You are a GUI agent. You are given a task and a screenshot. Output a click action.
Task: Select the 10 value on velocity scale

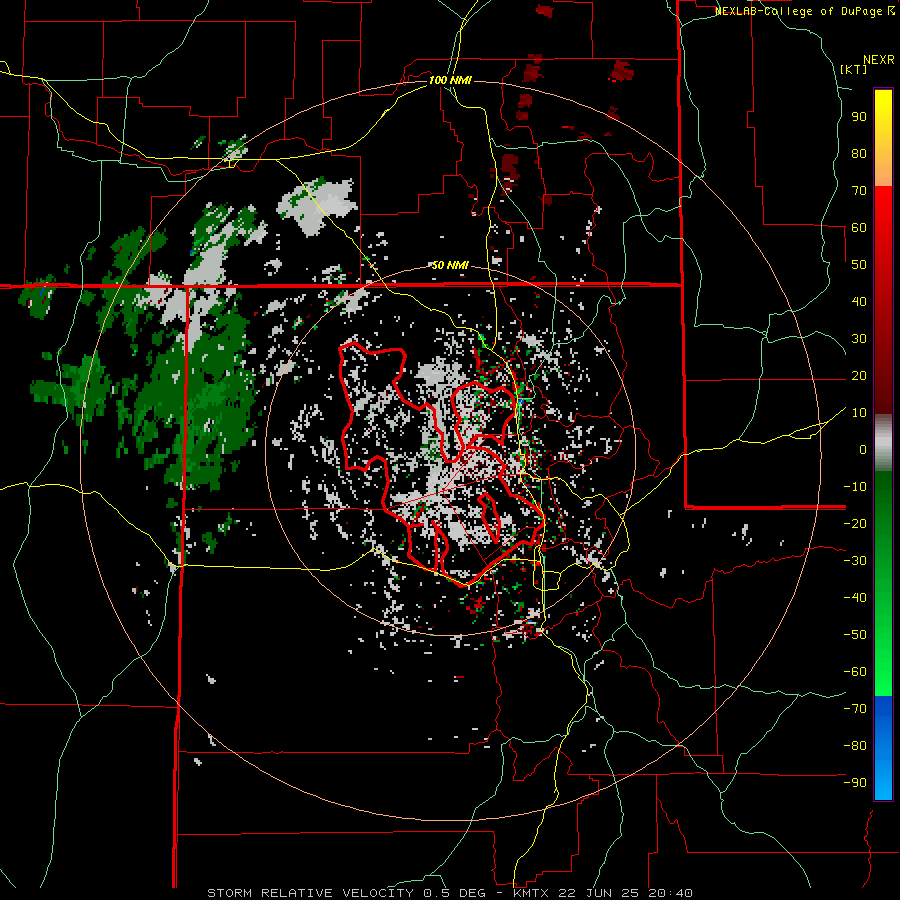click(859, 413)
